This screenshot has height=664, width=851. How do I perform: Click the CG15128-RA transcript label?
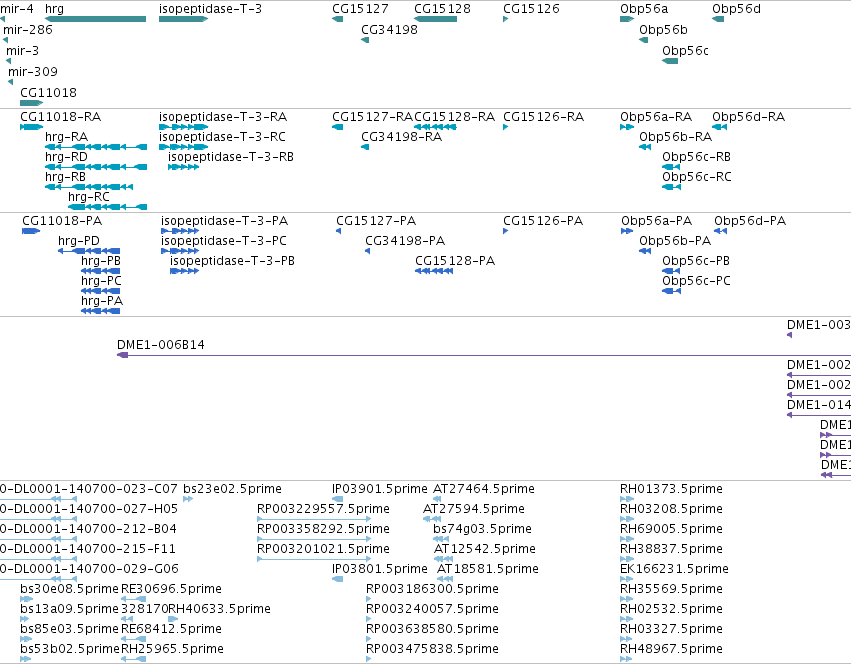click(x=455, y=117)
